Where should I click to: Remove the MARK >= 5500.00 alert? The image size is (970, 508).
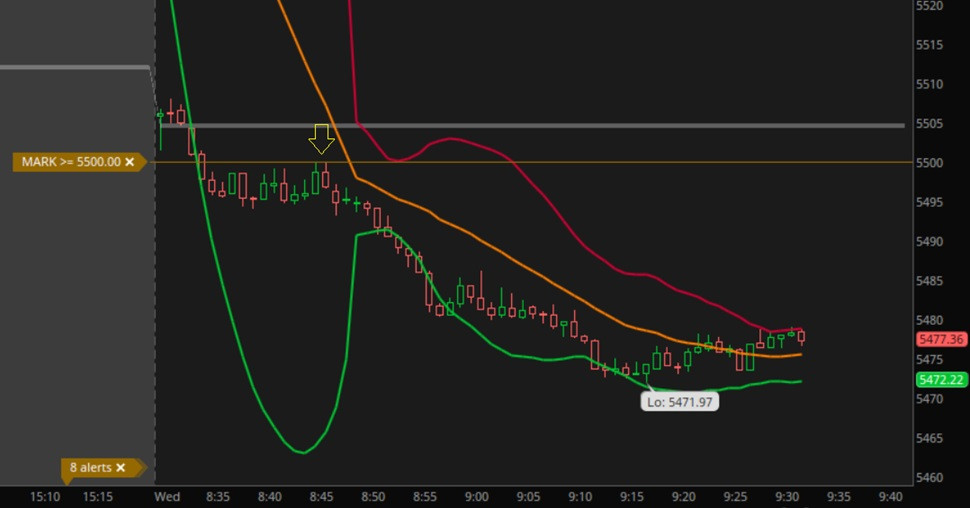pyautogui.click(x=129, y=162)
